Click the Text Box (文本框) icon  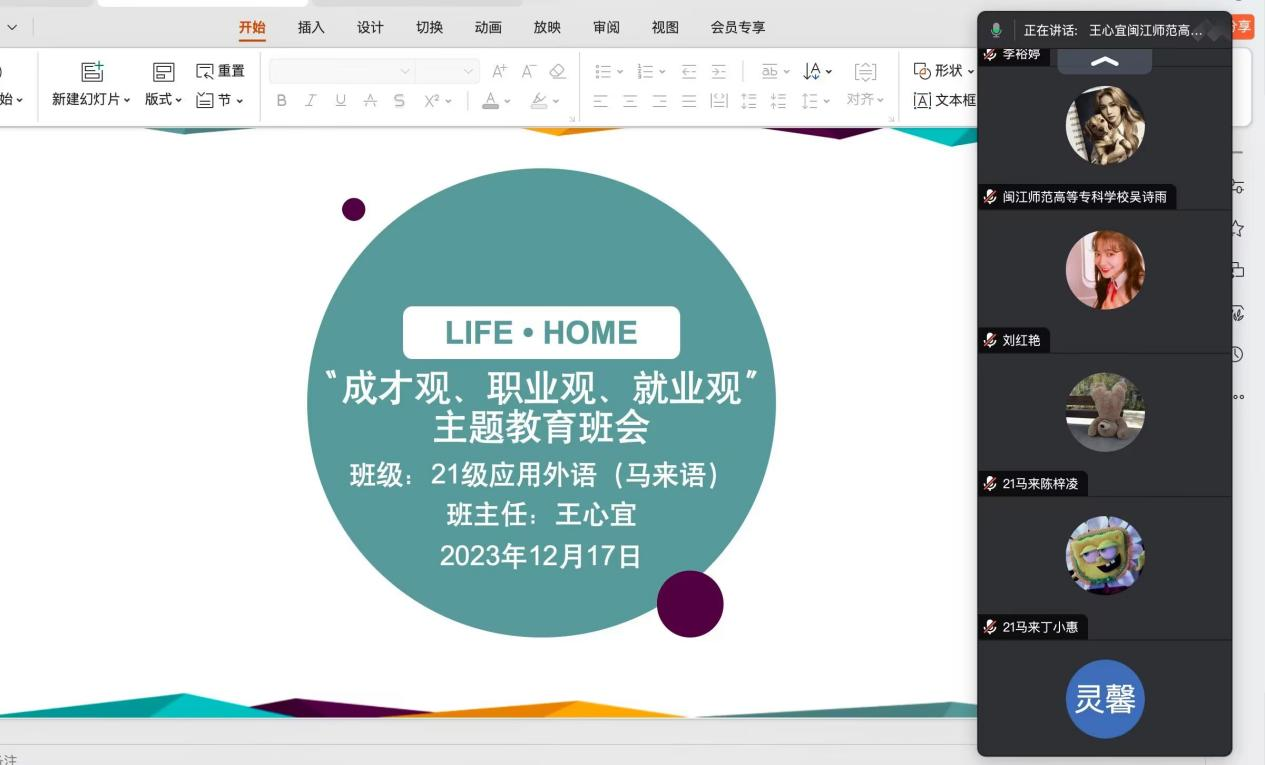point(922,100)
